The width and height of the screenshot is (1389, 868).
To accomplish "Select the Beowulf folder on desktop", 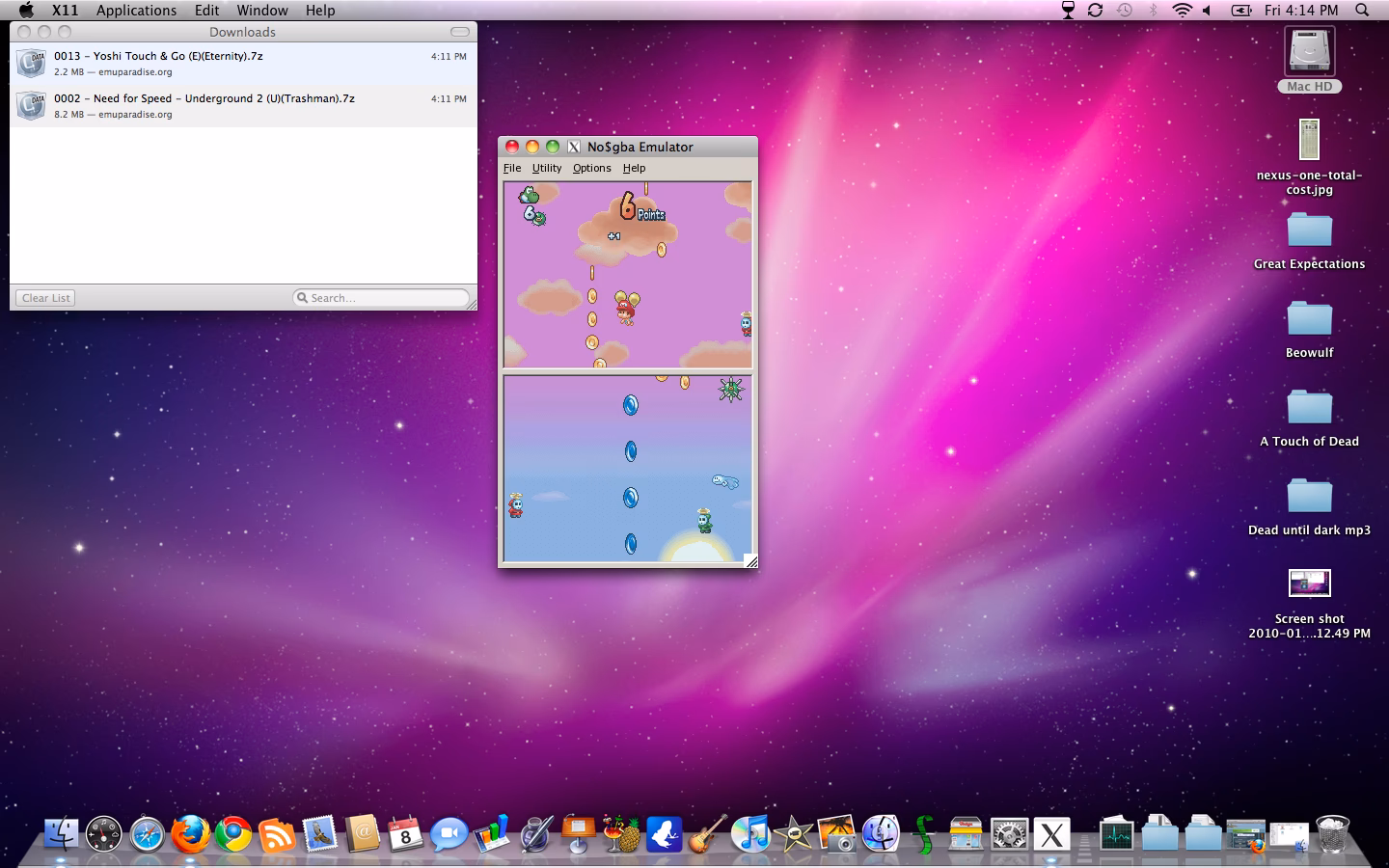I will click(x=1309, y=330).
